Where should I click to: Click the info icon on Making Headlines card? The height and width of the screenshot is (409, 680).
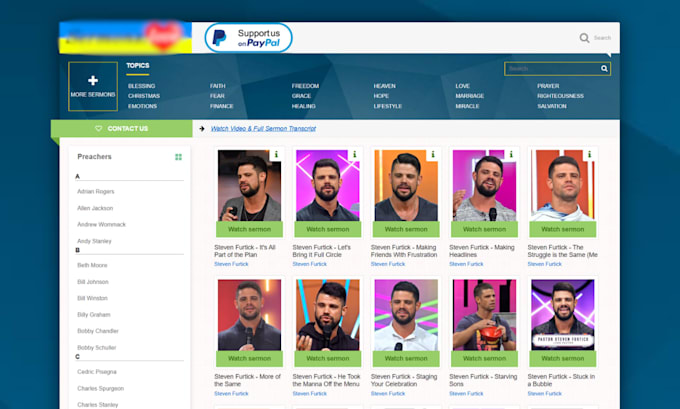511,154
